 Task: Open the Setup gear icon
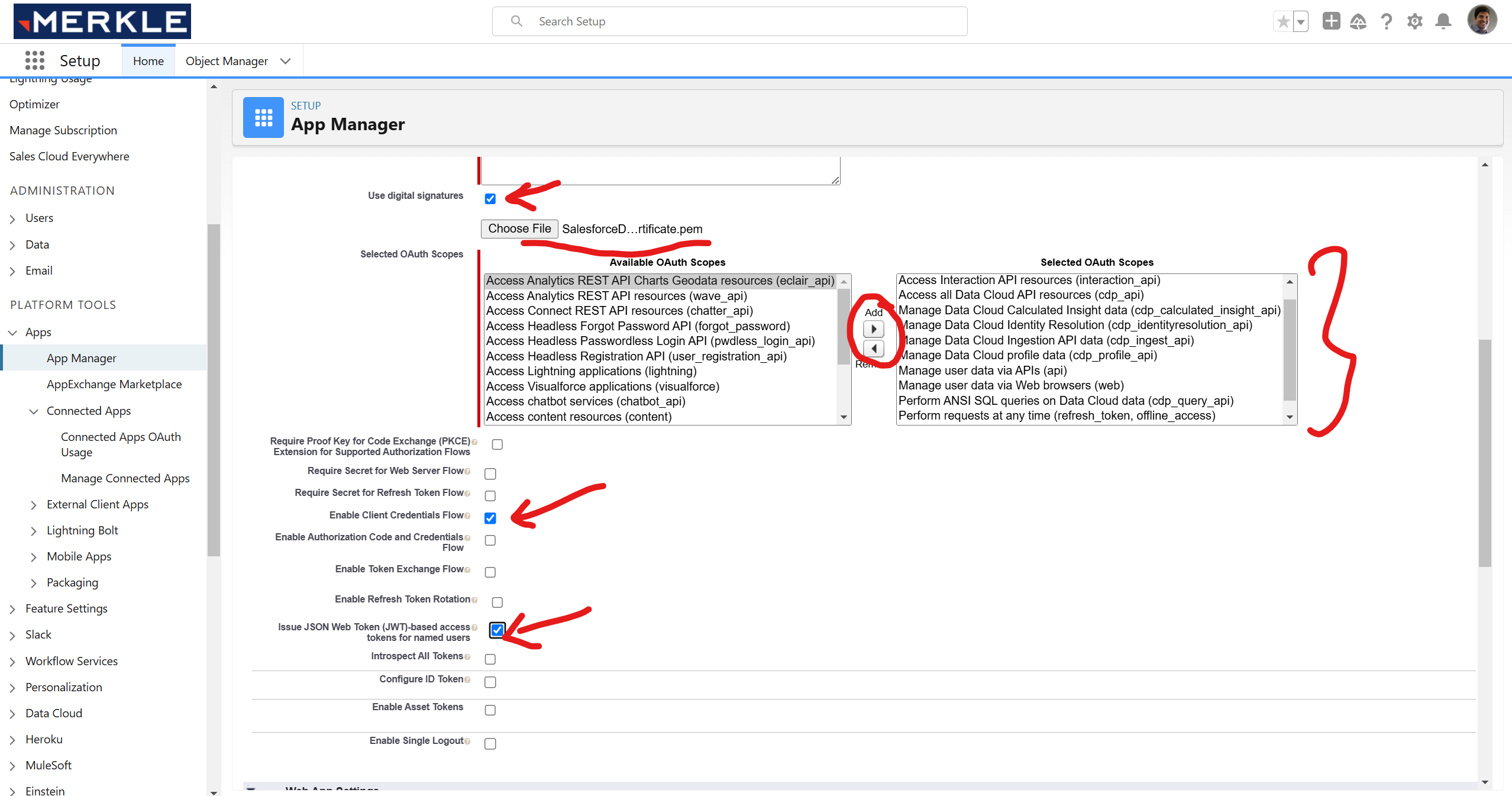pos(1415,22)
